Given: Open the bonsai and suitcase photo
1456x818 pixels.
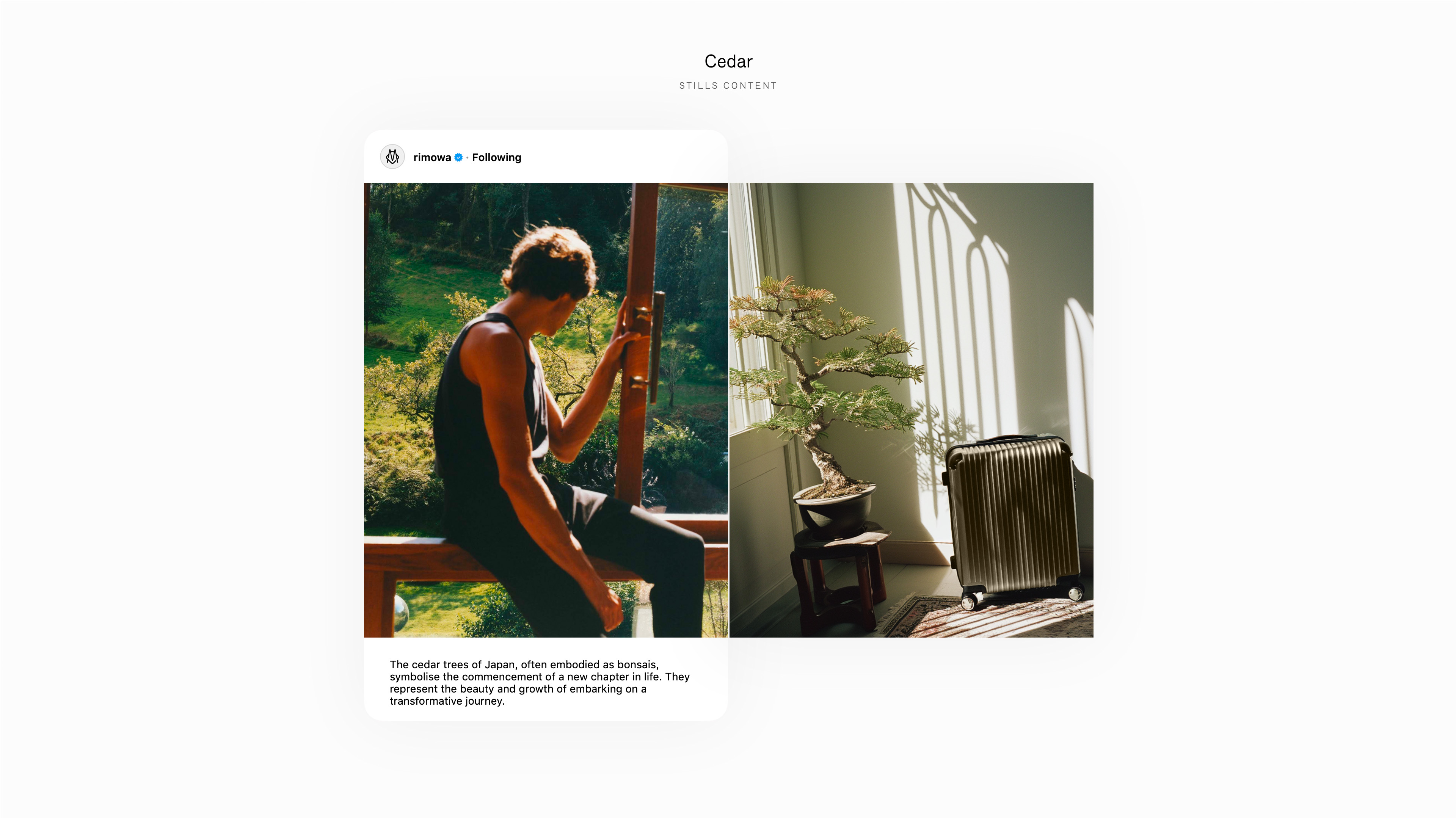Looking at the screenshot, I should [911, 409].
